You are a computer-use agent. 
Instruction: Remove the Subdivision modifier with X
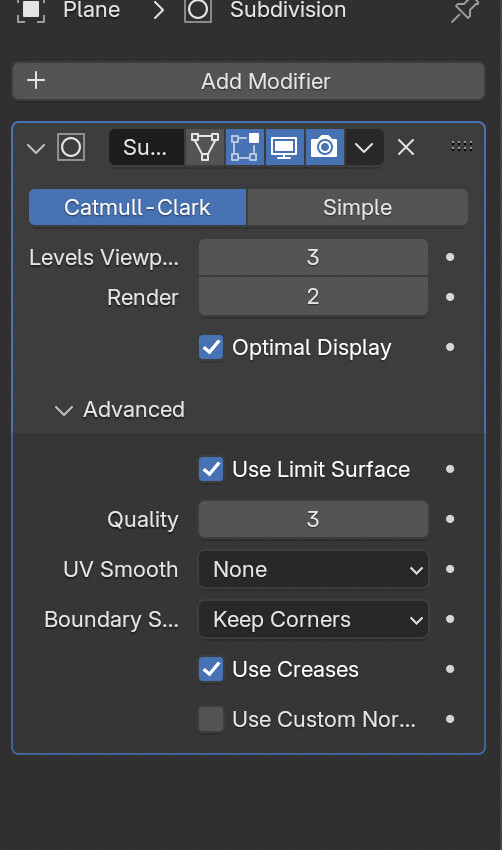tap(406, 147)
